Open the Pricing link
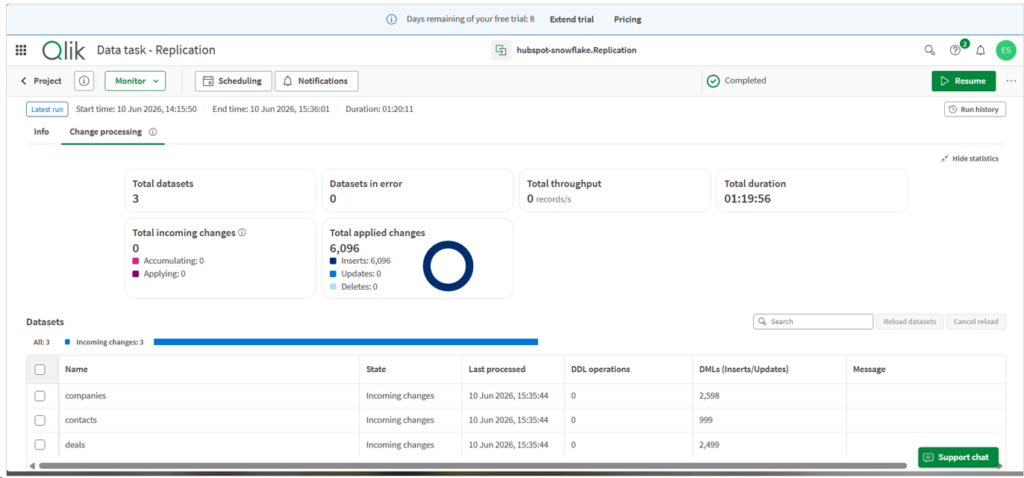Screen dimensions: 1024x478 [627, 20]
